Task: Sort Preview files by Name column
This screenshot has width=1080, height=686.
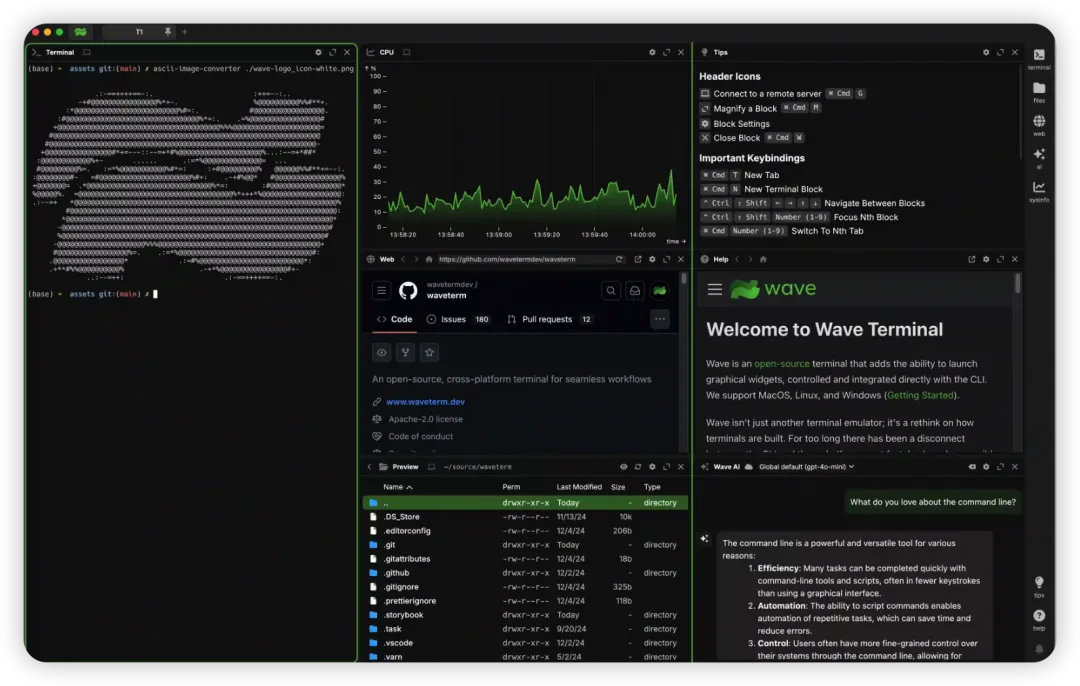Action: click(x=397, y=487)
